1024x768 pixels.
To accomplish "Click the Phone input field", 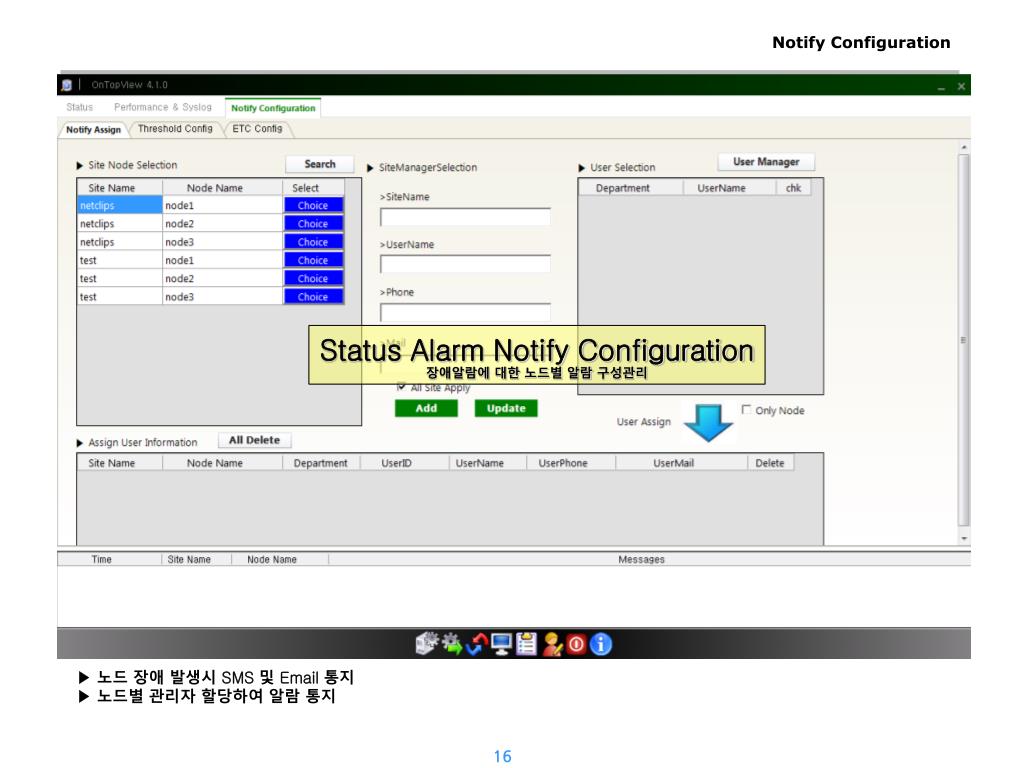I will coord(465,312).
